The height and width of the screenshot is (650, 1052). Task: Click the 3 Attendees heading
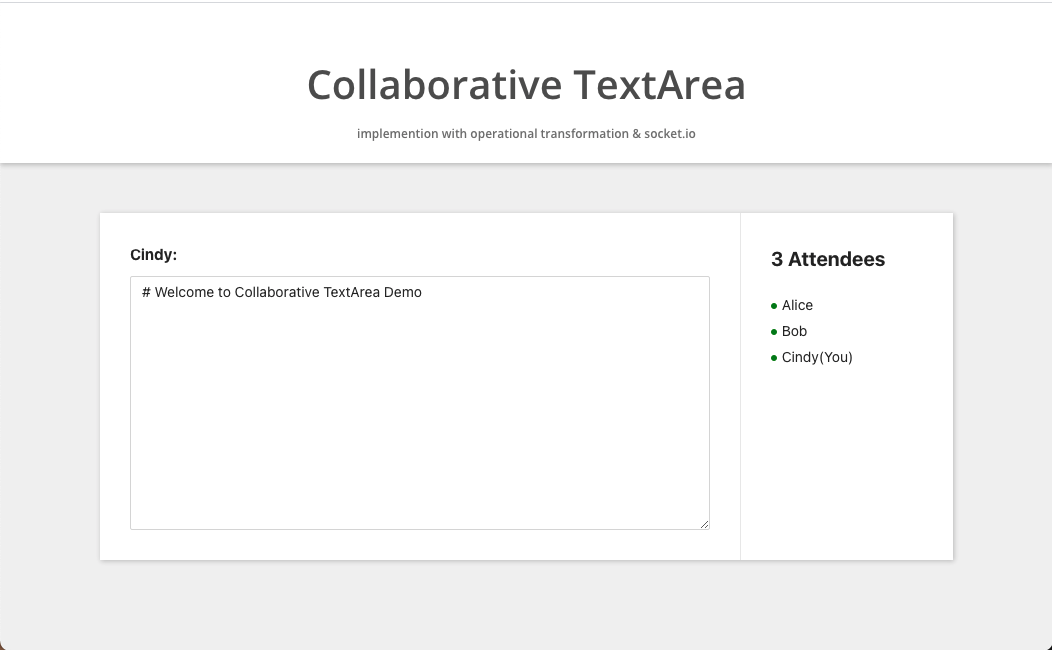click(x=828, y=259)
